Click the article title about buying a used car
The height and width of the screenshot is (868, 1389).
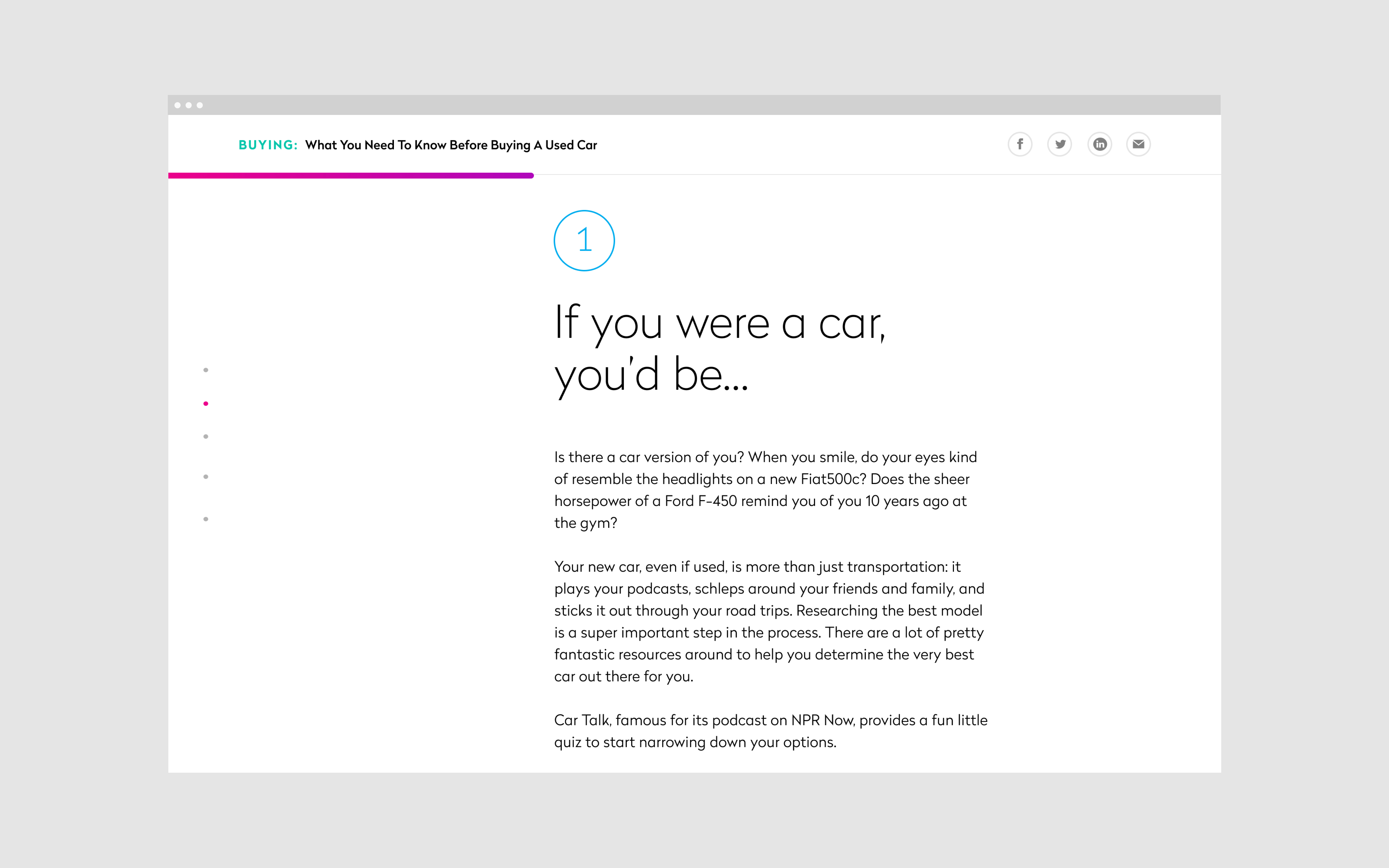click(451, 145)
